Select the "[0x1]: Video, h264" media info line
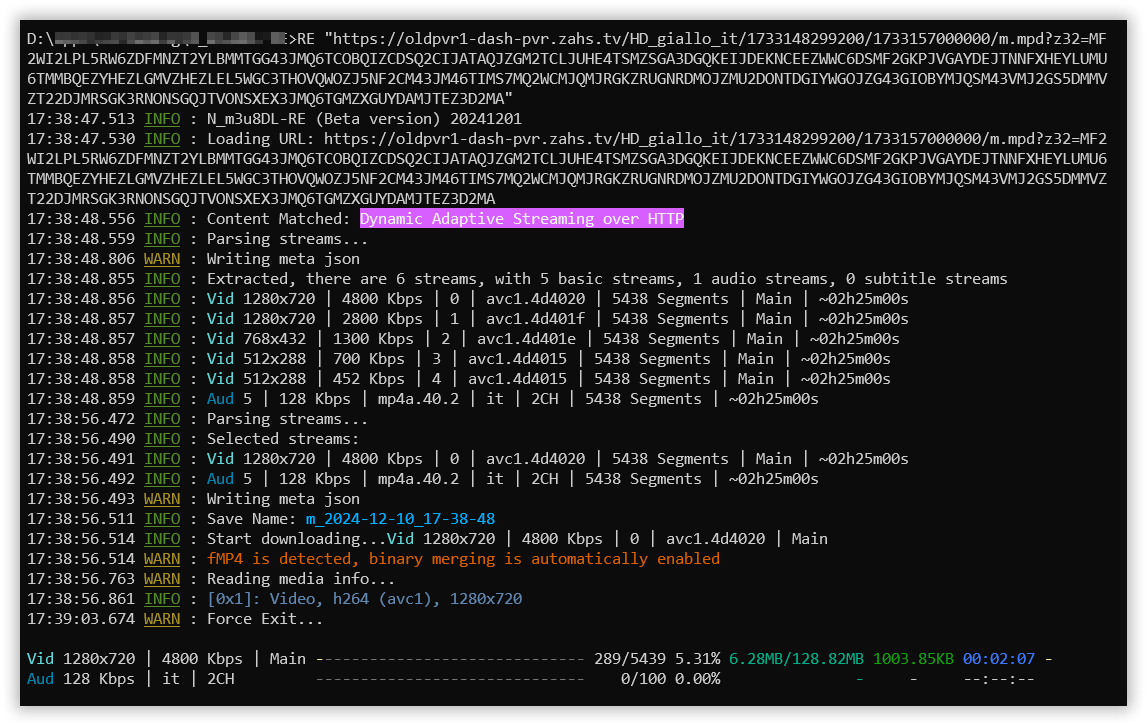1147x726 pixels. (x=364, y=599)
